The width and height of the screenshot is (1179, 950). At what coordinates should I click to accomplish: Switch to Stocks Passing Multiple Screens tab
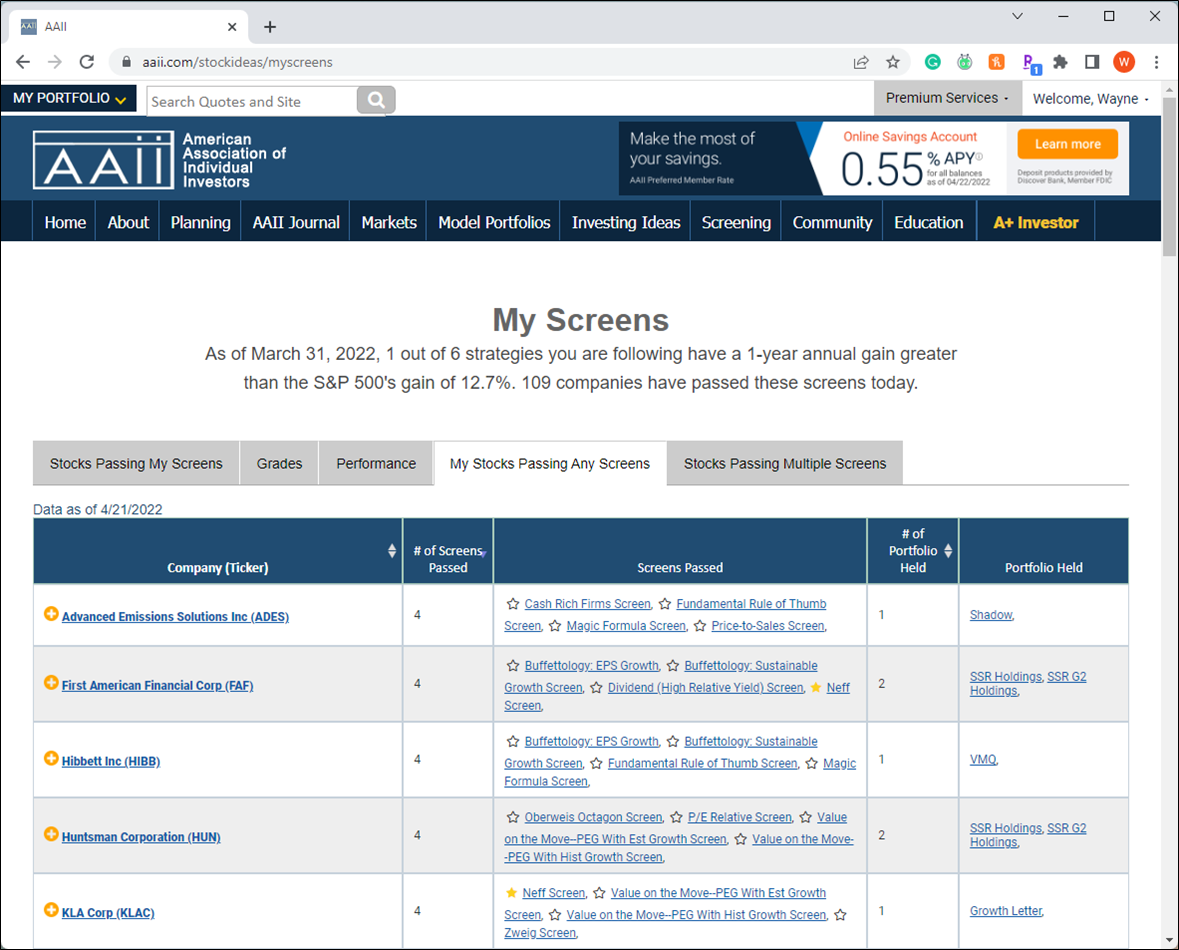pyautogui.click(x=785, y=463)
